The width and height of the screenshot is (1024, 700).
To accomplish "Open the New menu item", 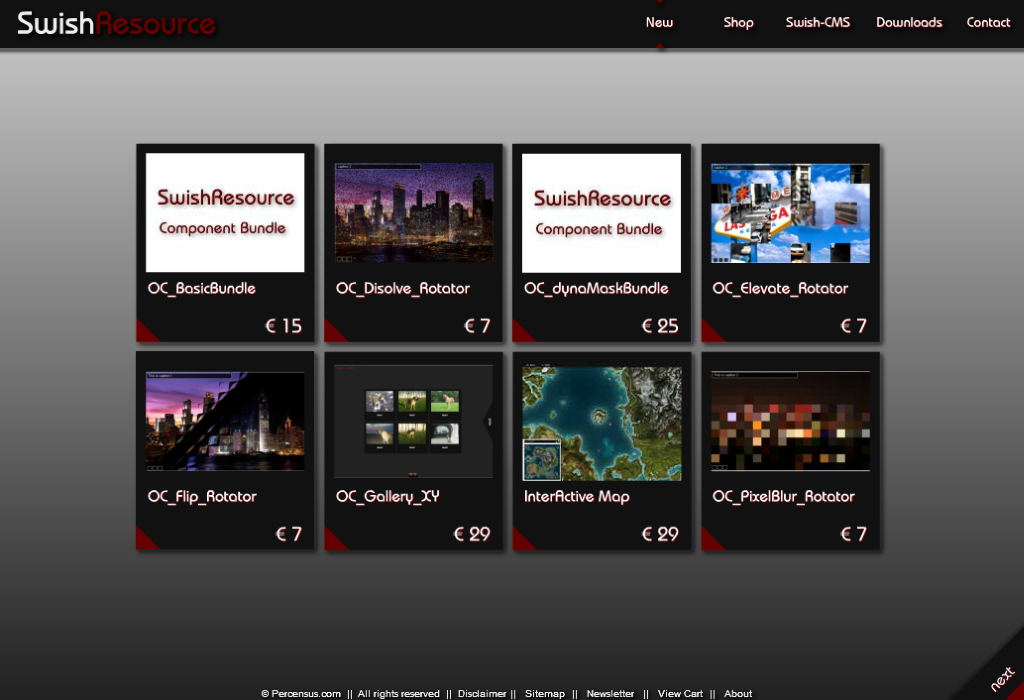I will click(x=659, y=22).
